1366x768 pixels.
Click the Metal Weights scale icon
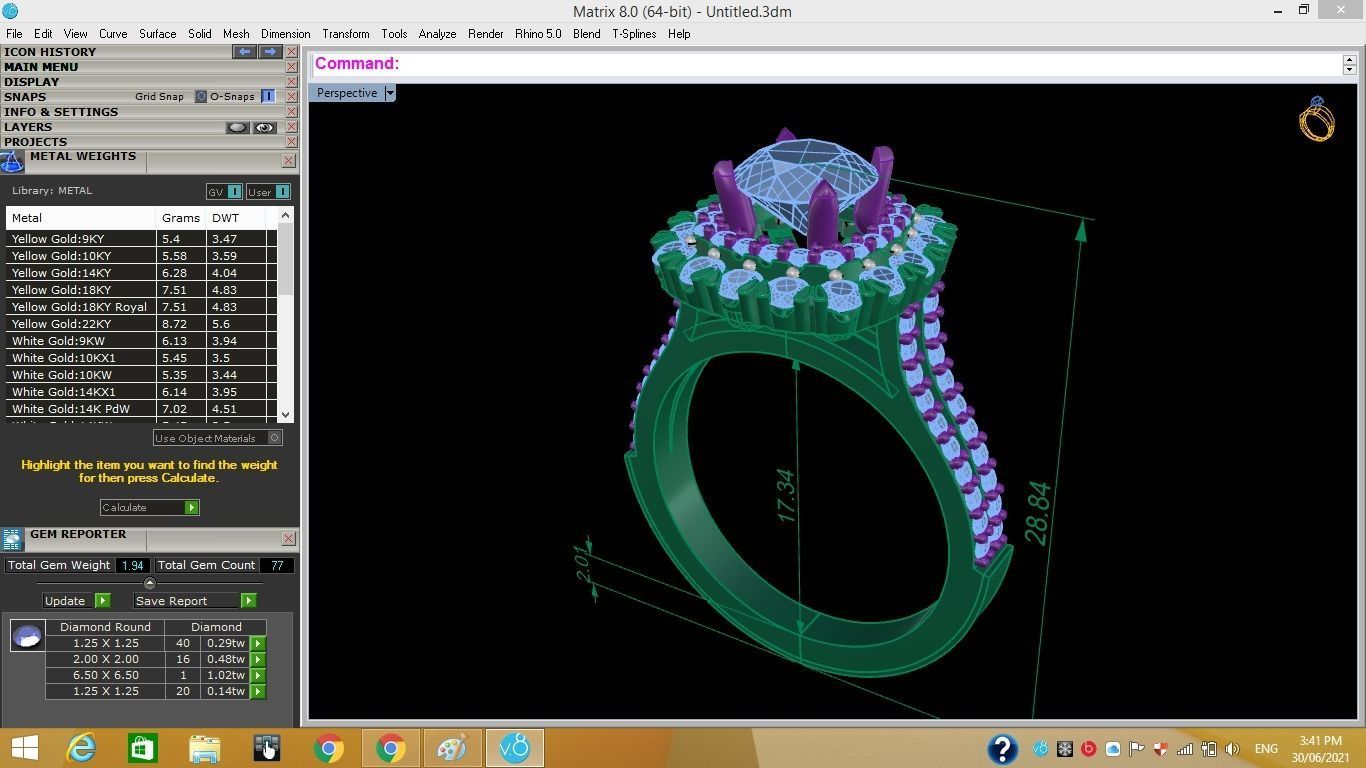click(x=12, y=162)
